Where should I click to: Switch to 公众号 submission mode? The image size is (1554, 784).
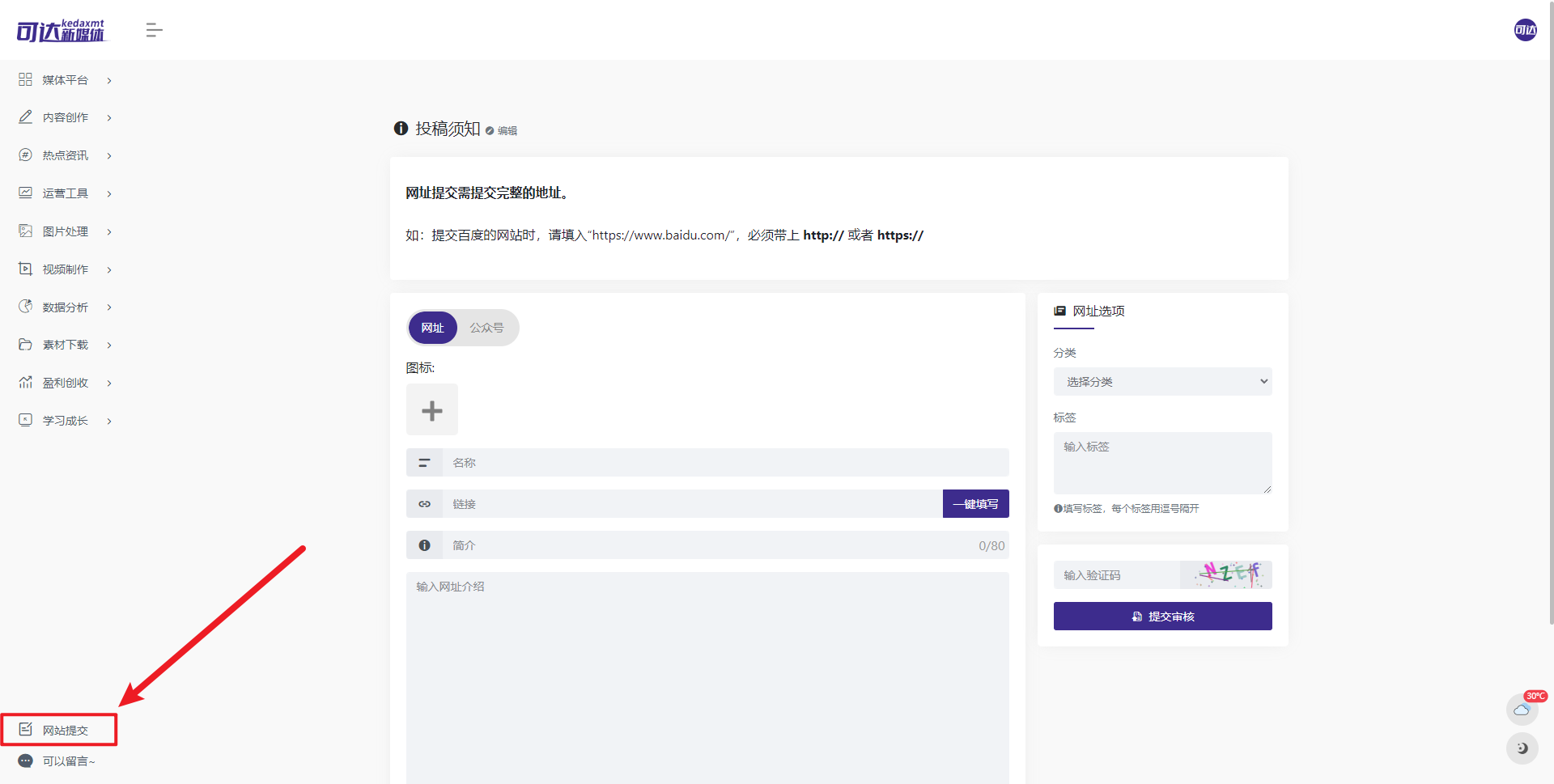click(x=486, y=328)
